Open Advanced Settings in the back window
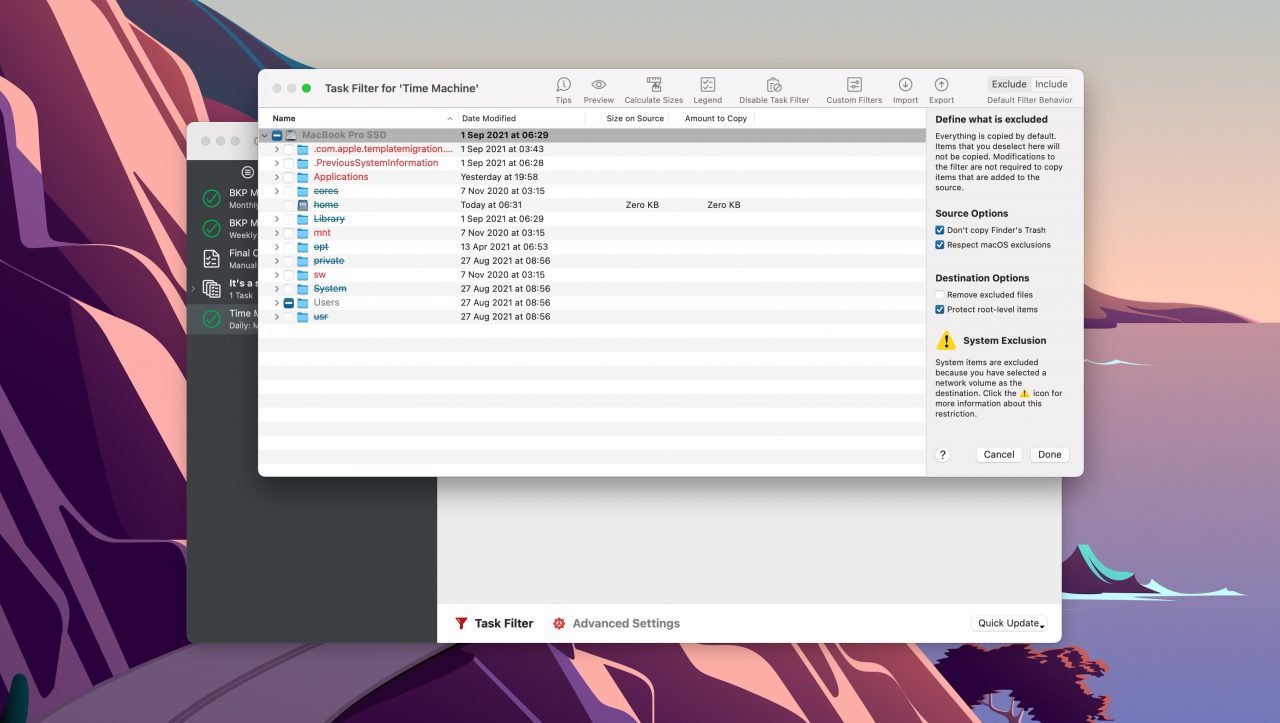The image size is (1280, 723). click(616, 623)
